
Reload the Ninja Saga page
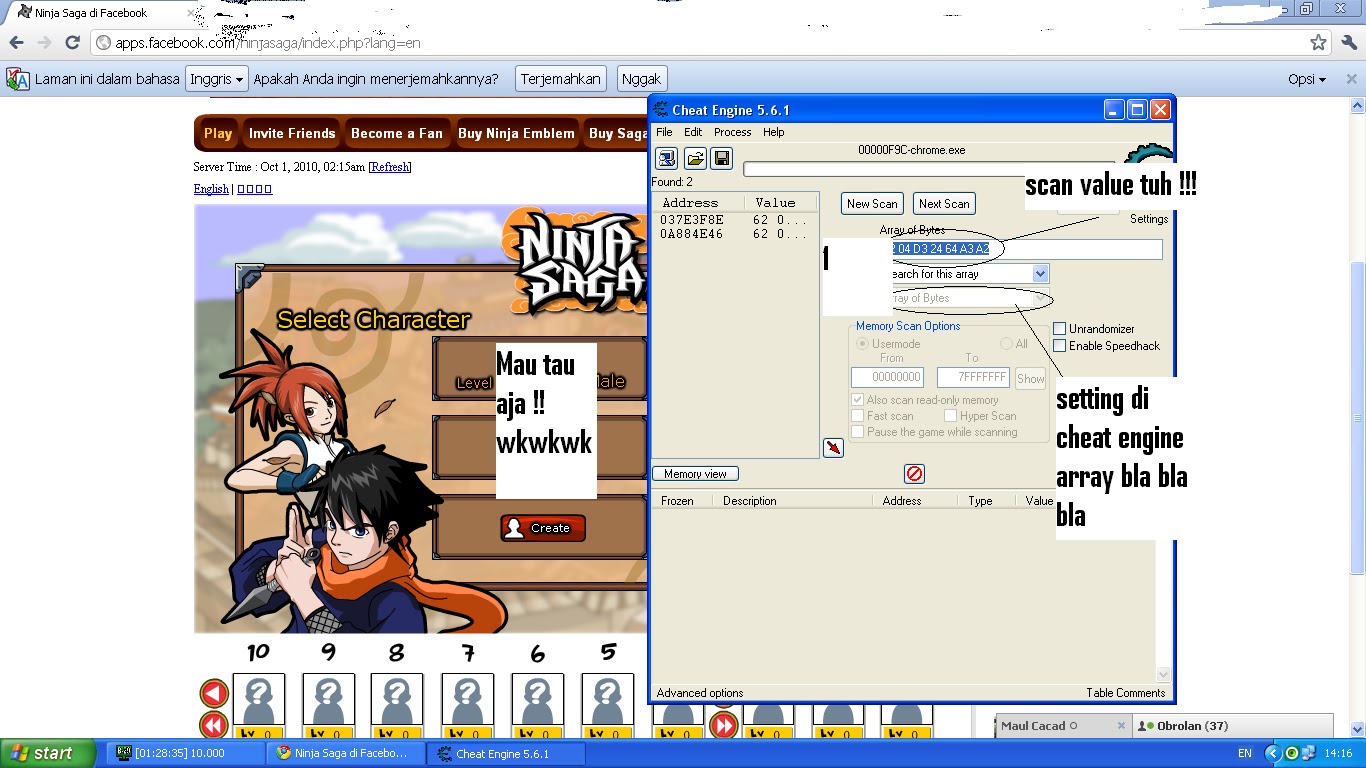[x=72, y=42]
